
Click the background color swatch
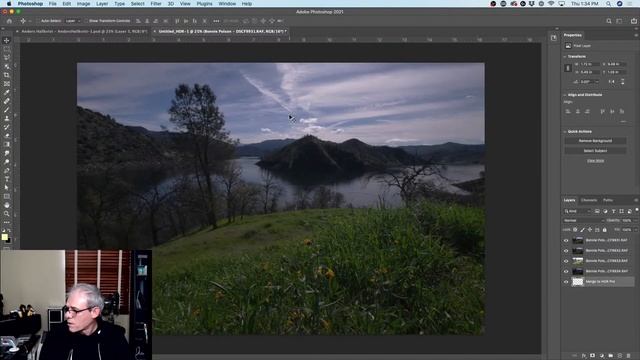8,240
